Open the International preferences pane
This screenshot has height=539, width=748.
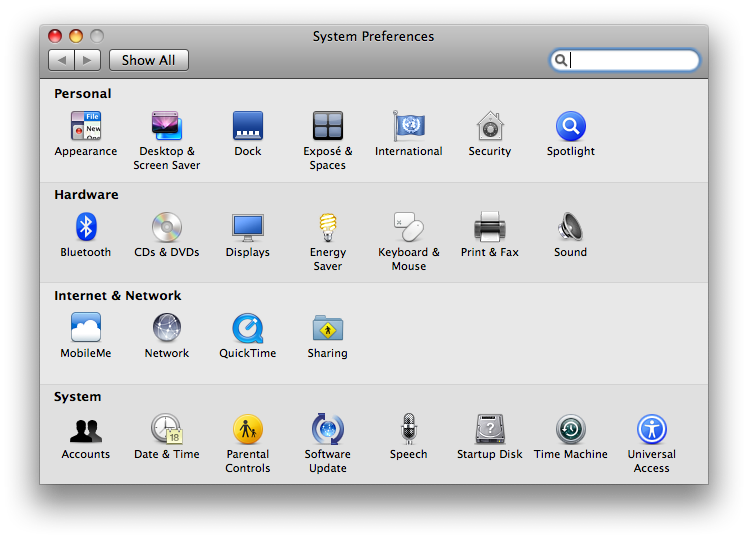click(x=408, y=127)
